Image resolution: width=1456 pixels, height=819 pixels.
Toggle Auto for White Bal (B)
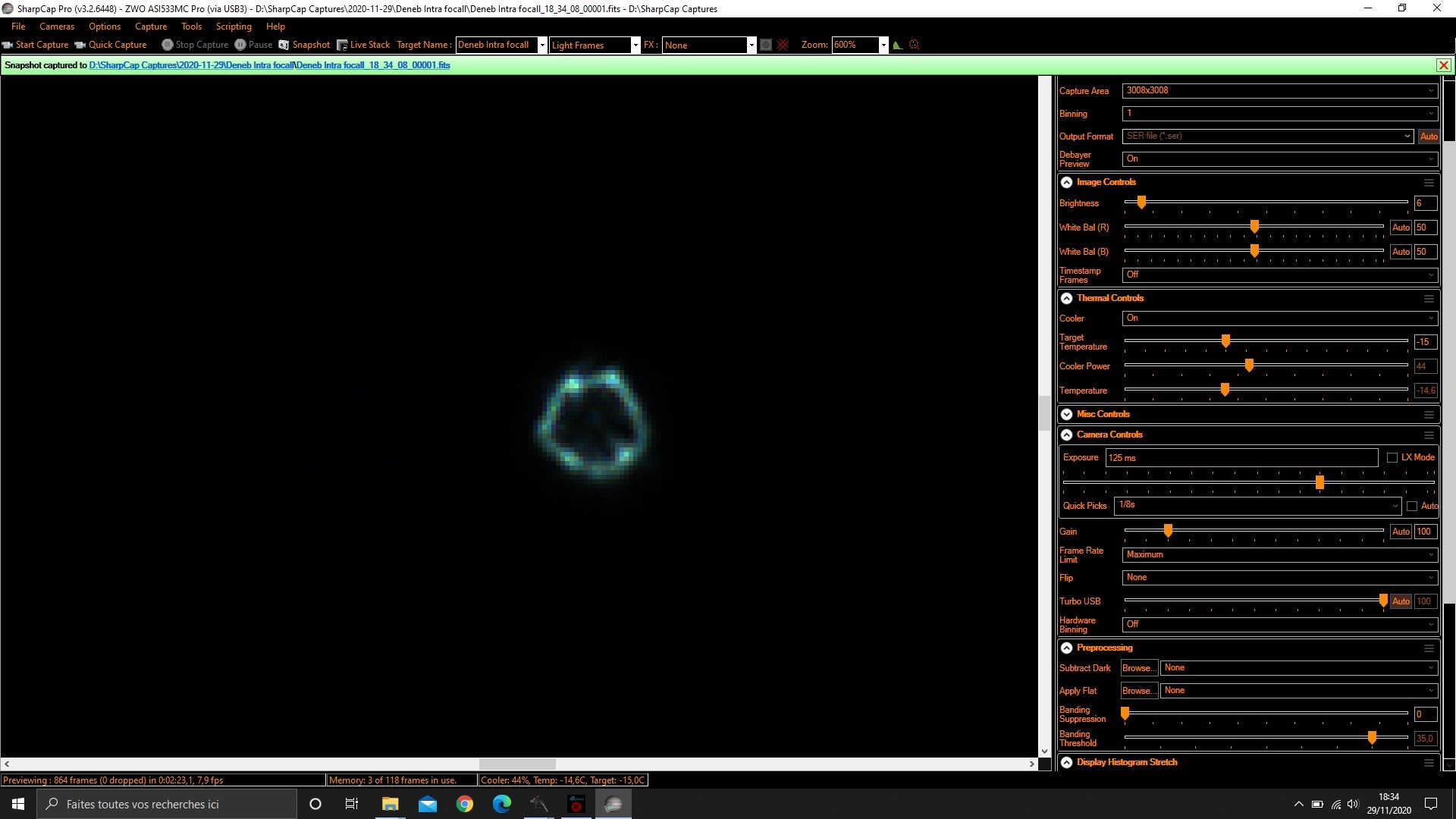click(1401, 252)
